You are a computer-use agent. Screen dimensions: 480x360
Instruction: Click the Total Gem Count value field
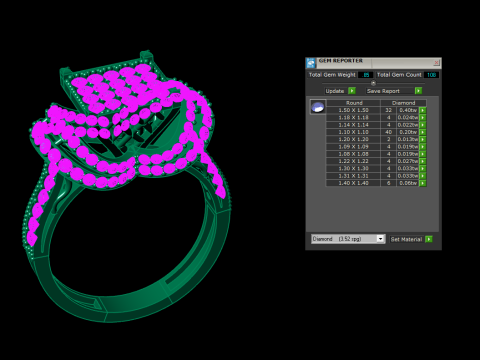point(431,75)
